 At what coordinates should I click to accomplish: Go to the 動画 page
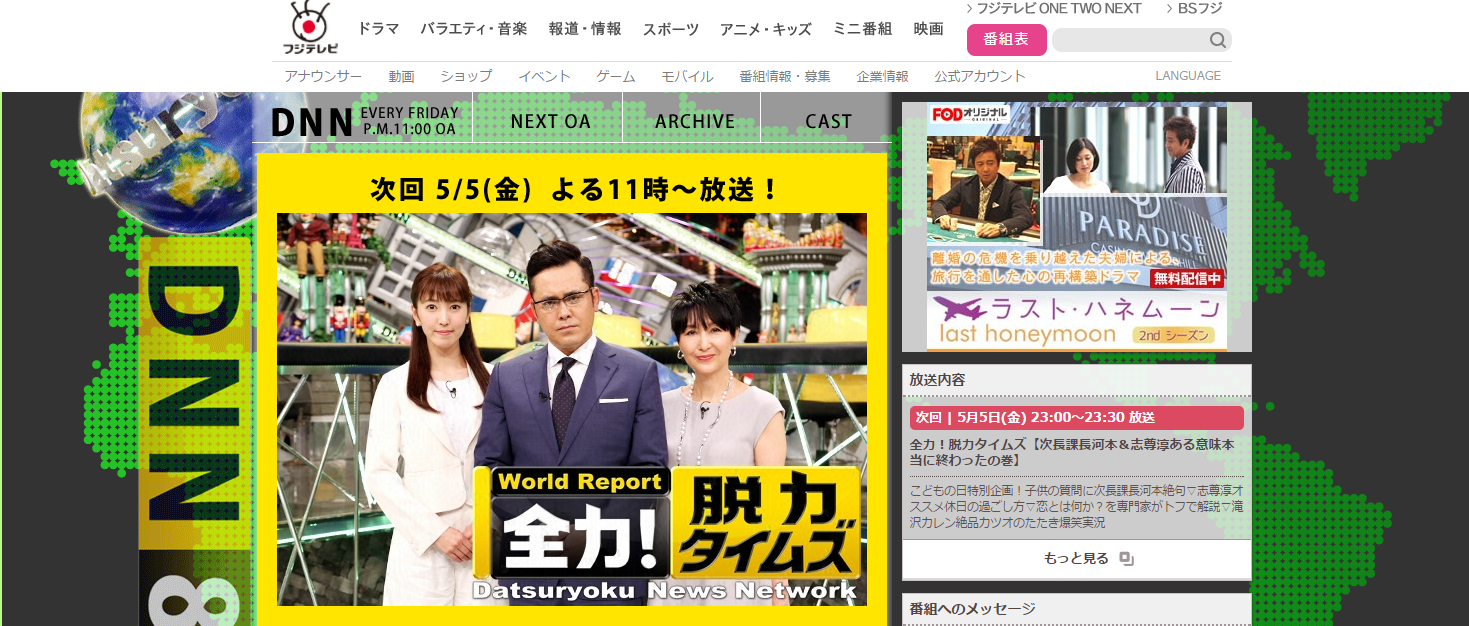(402, 76)
